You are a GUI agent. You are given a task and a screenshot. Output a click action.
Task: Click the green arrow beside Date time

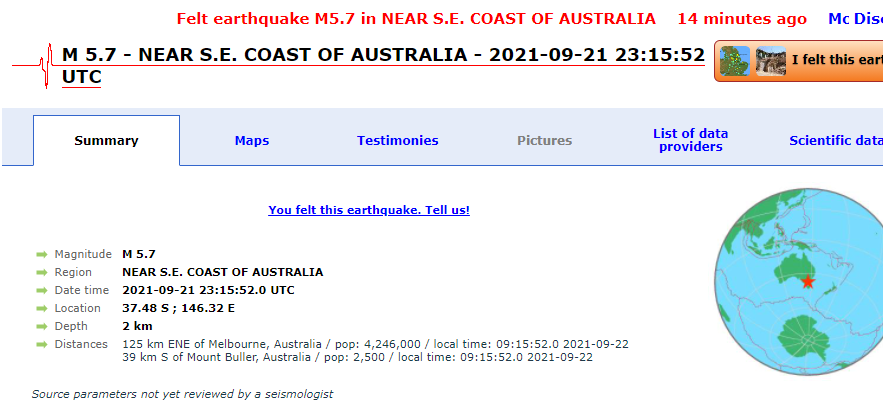42,290
